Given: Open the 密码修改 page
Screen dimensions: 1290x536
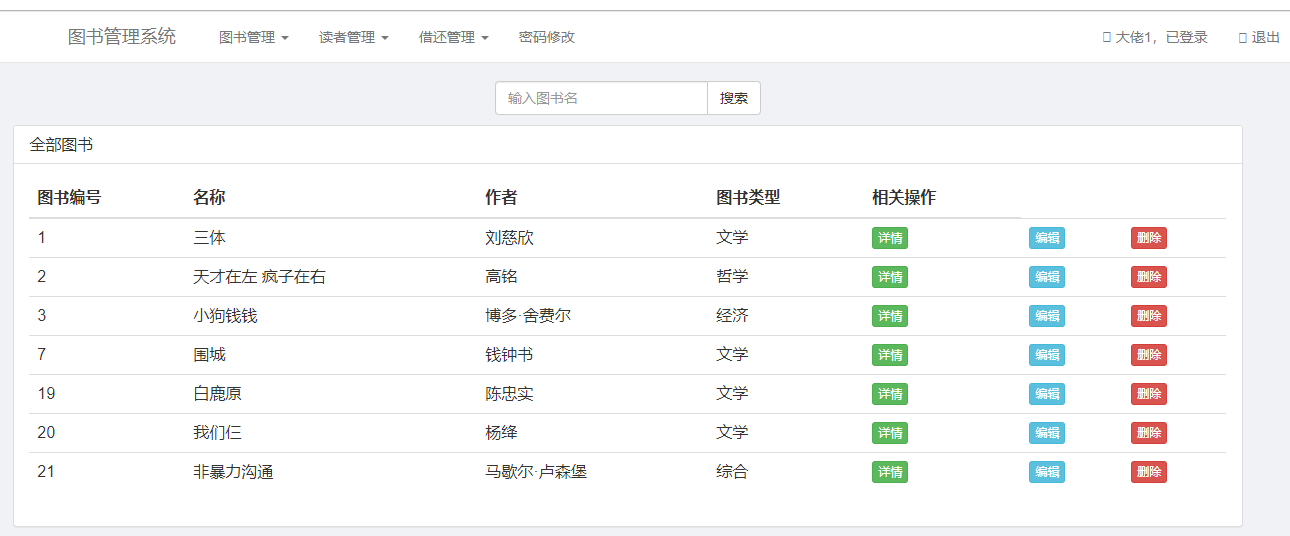Looking at the screenshot, I should click(546, 37).
